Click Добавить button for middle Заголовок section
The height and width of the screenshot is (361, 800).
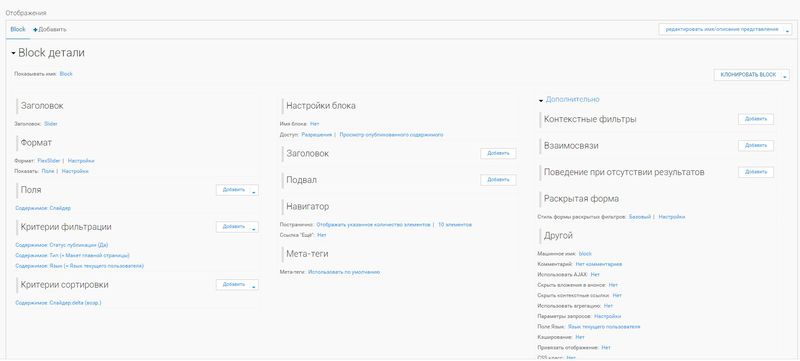pos(498,153)
